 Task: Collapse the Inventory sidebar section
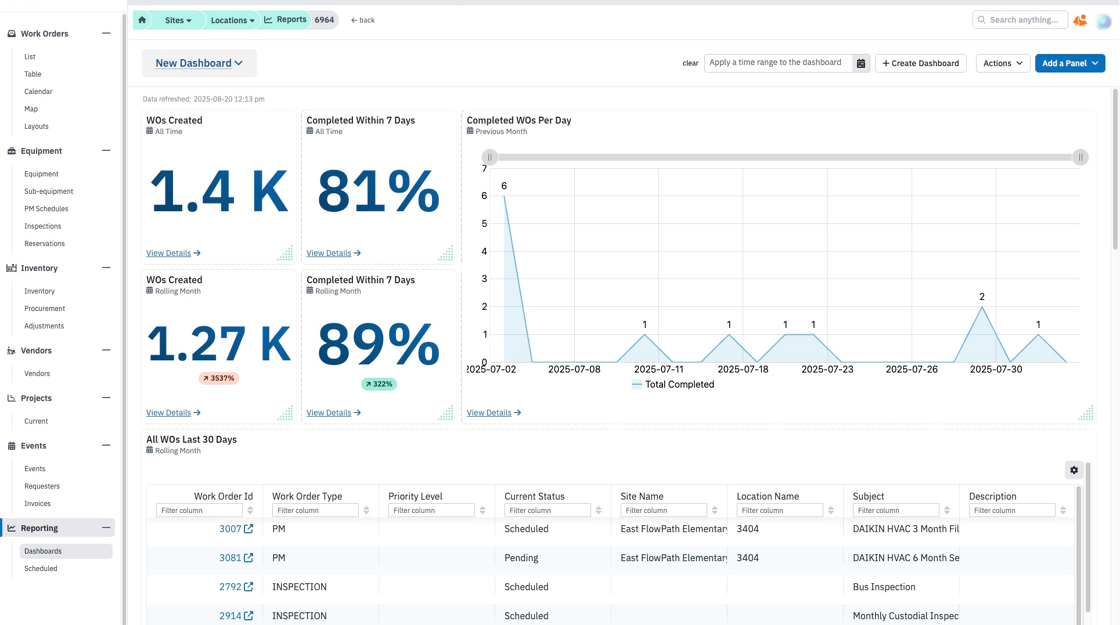click(106, 268)
